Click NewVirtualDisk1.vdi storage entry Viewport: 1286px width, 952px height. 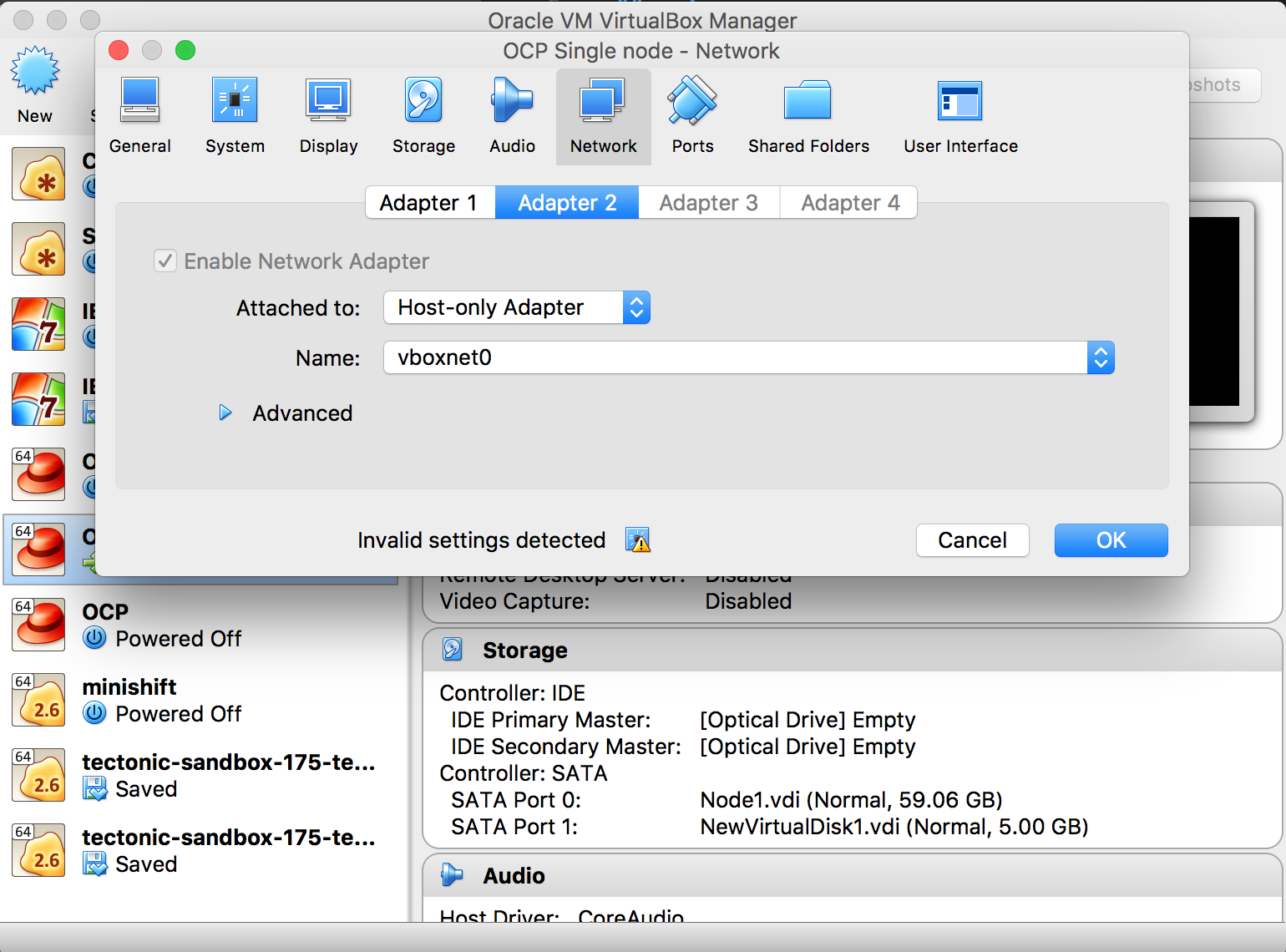pos(894,827)
